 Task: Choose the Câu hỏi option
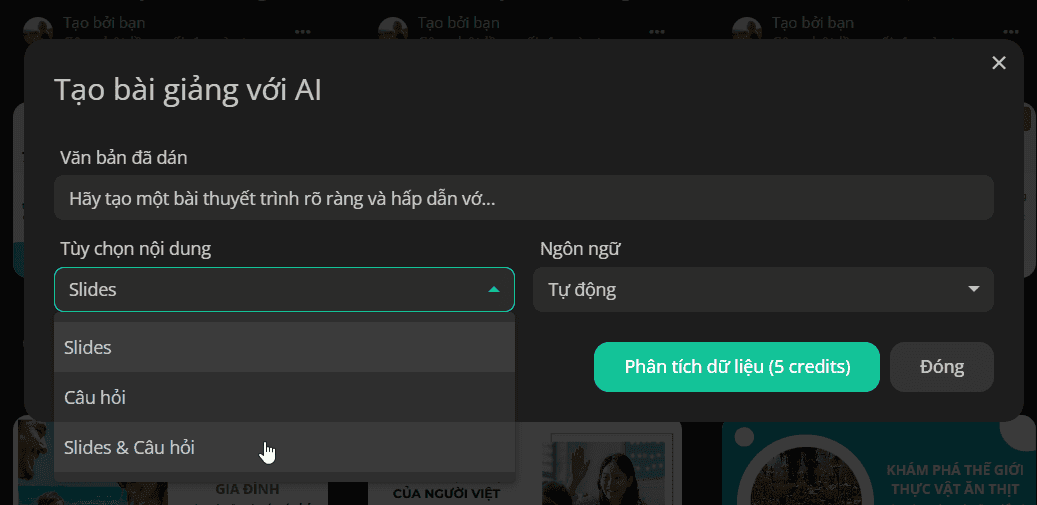pyautogui.click(x=284, y=397)
